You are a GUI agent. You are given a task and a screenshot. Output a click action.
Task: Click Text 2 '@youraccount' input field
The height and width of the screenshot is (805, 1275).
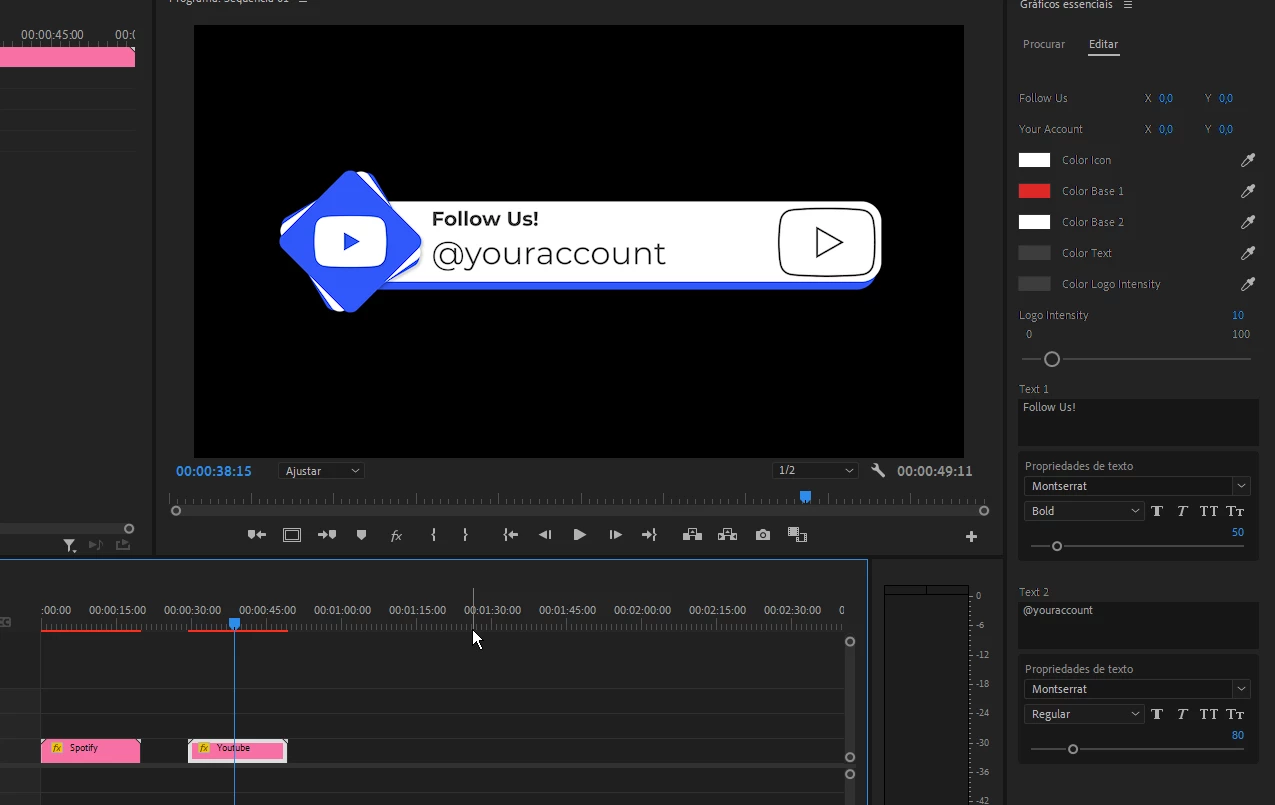(1138, 625)
